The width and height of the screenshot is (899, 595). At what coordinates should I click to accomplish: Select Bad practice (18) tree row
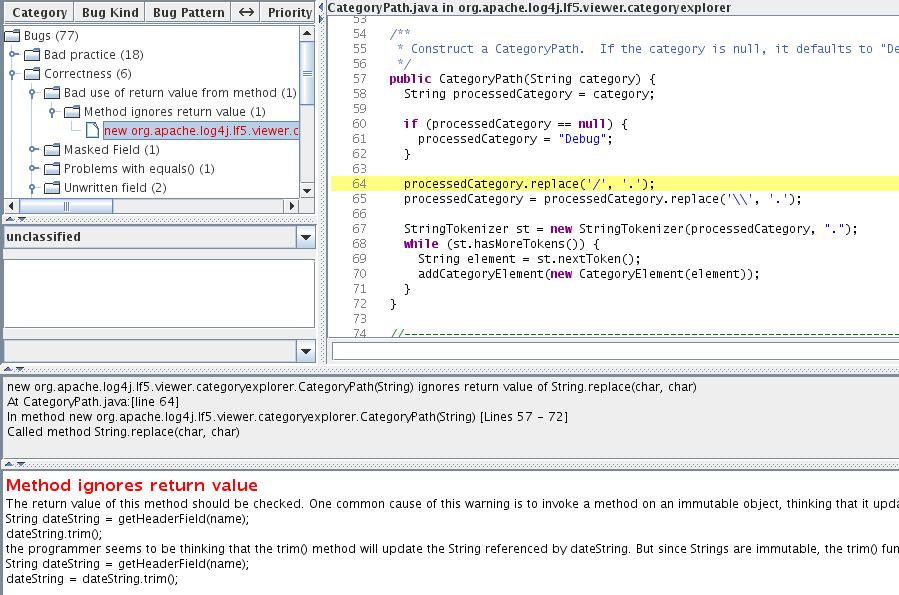93,54
